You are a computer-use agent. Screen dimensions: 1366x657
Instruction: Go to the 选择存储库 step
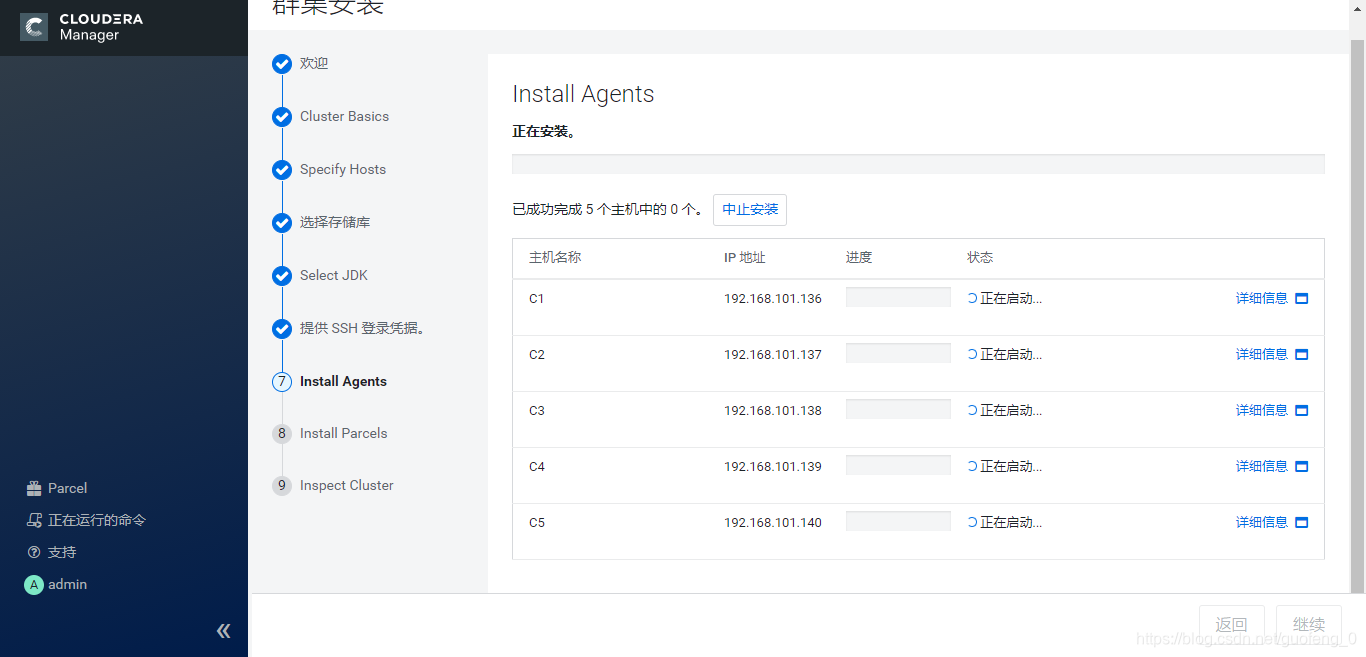pos(335,222)
